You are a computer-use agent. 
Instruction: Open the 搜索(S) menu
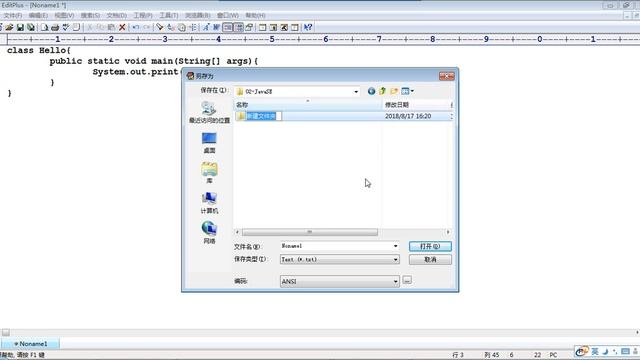pyautogui.click(x=90, y=16)
